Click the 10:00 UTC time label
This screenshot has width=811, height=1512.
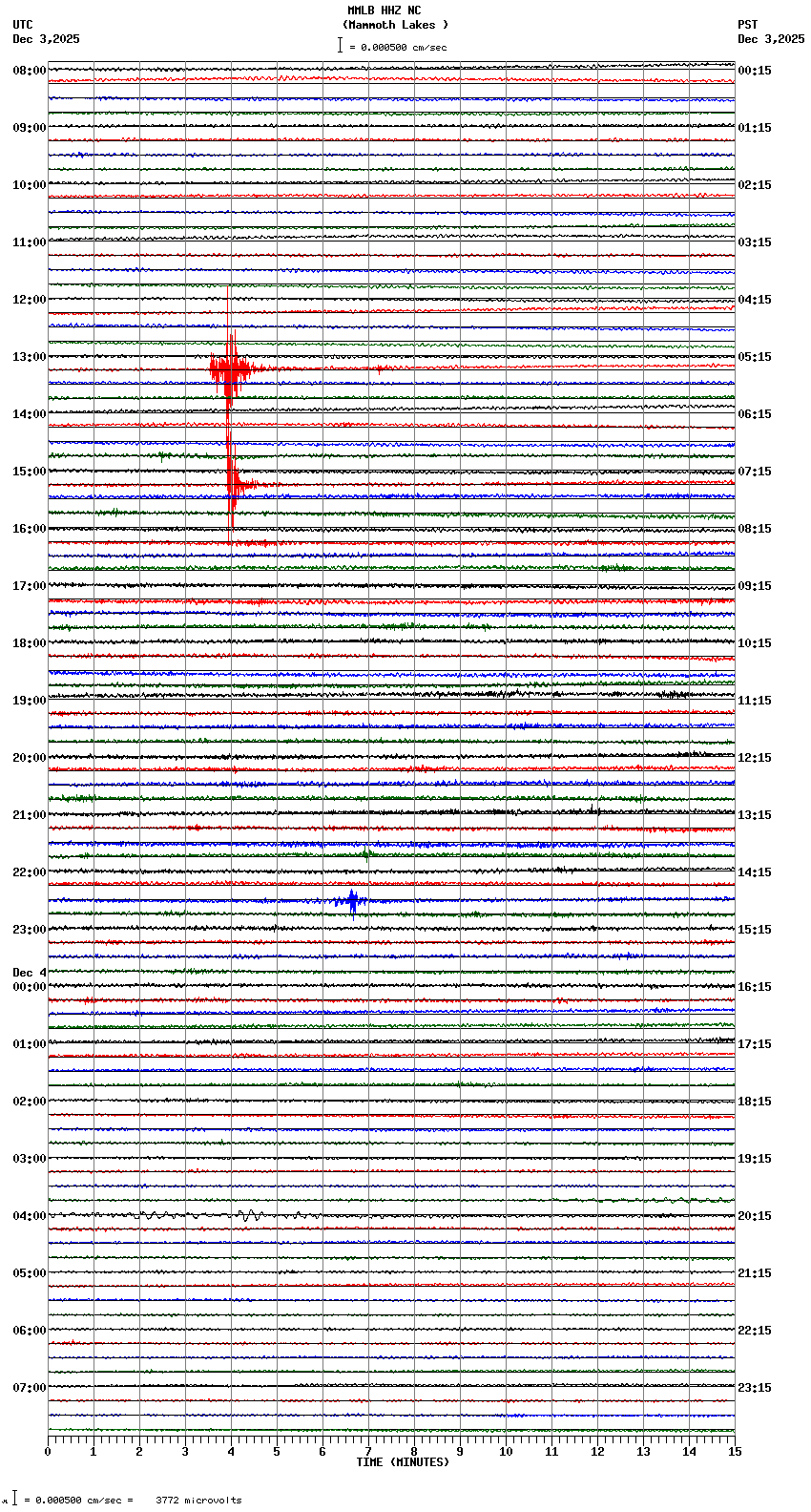pos(29,185)
